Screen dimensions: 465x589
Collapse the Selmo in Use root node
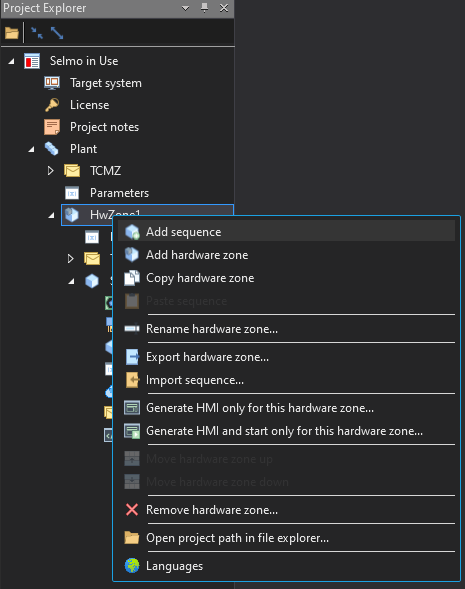[x=12, y=61]
